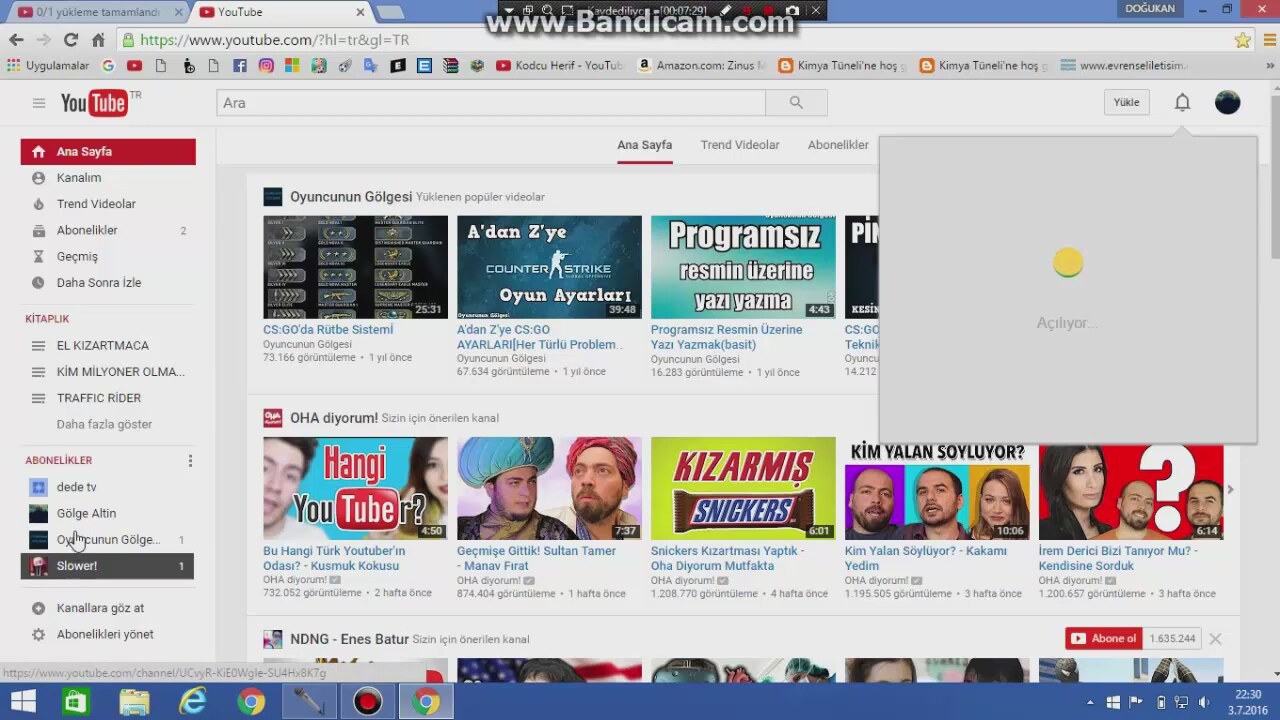Open CS:GO'da Rütbe Sistemi thumbnail
1280x720 pixels.
point(355,267)
